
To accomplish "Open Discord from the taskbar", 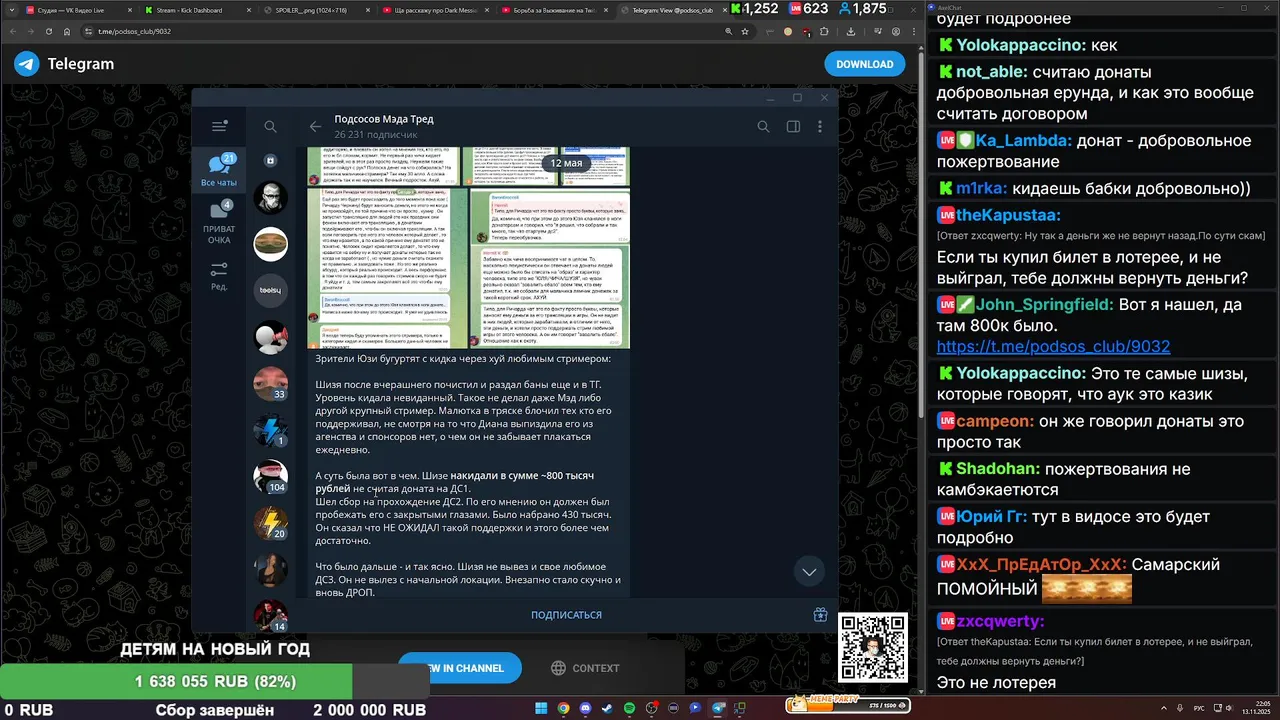I will pyautogui.click(x=586, y=708).
